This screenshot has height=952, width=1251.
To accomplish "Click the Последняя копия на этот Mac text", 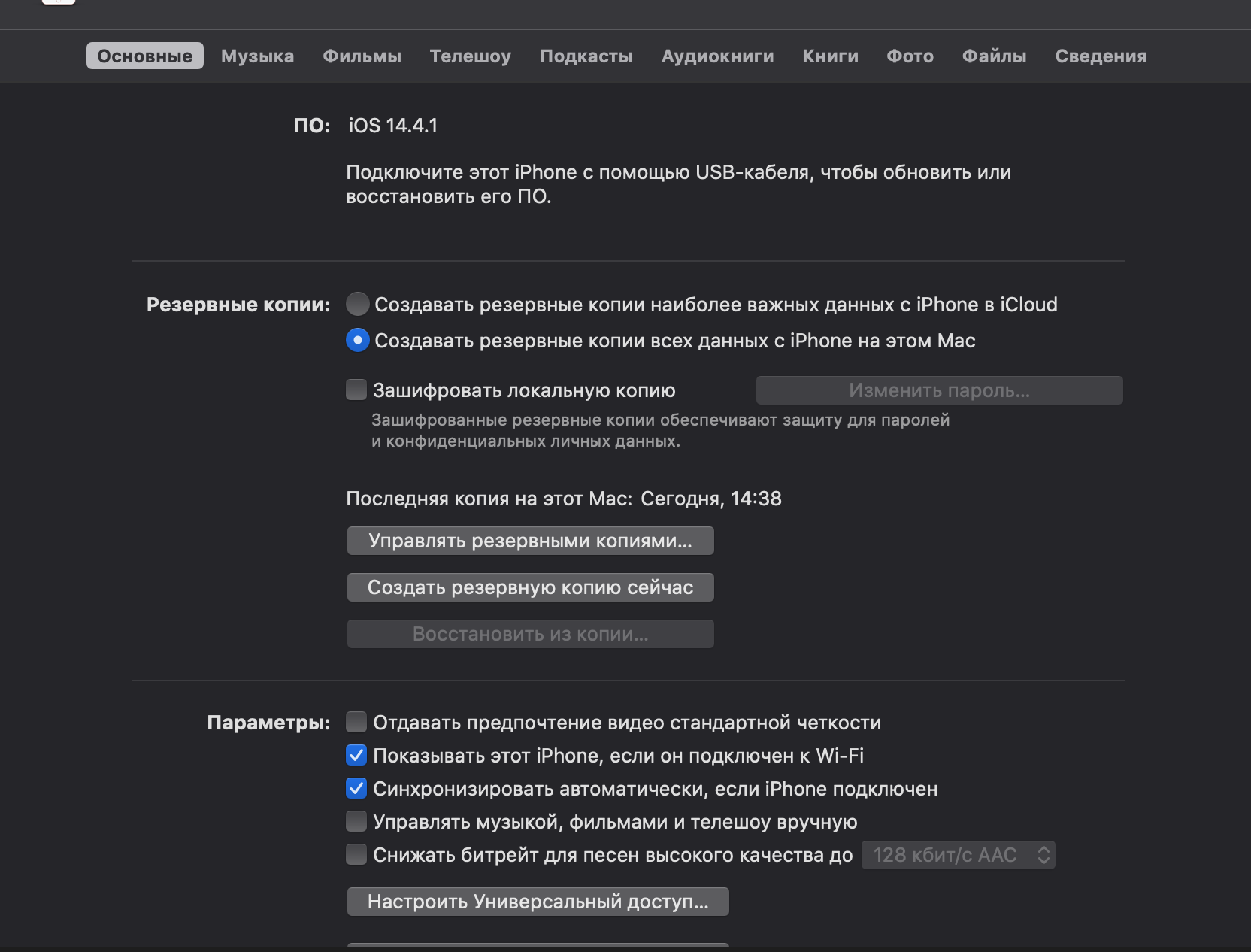I will click(x=489, y=499).
